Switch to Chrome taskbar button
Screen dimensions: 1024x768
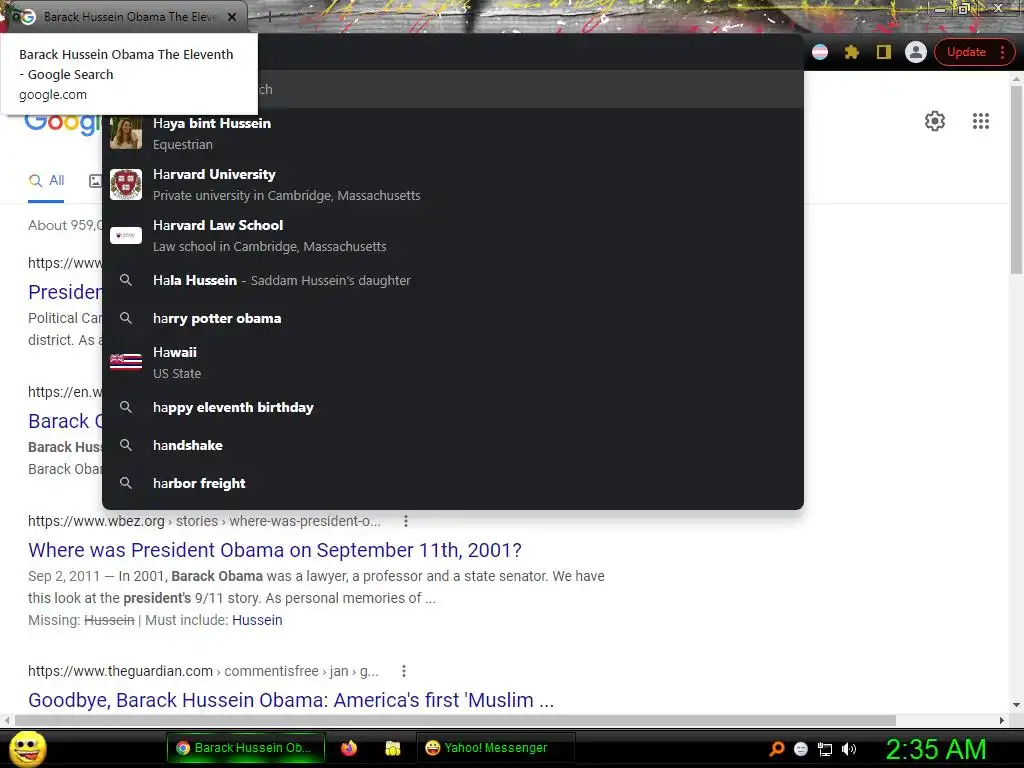tap(246, 748)
